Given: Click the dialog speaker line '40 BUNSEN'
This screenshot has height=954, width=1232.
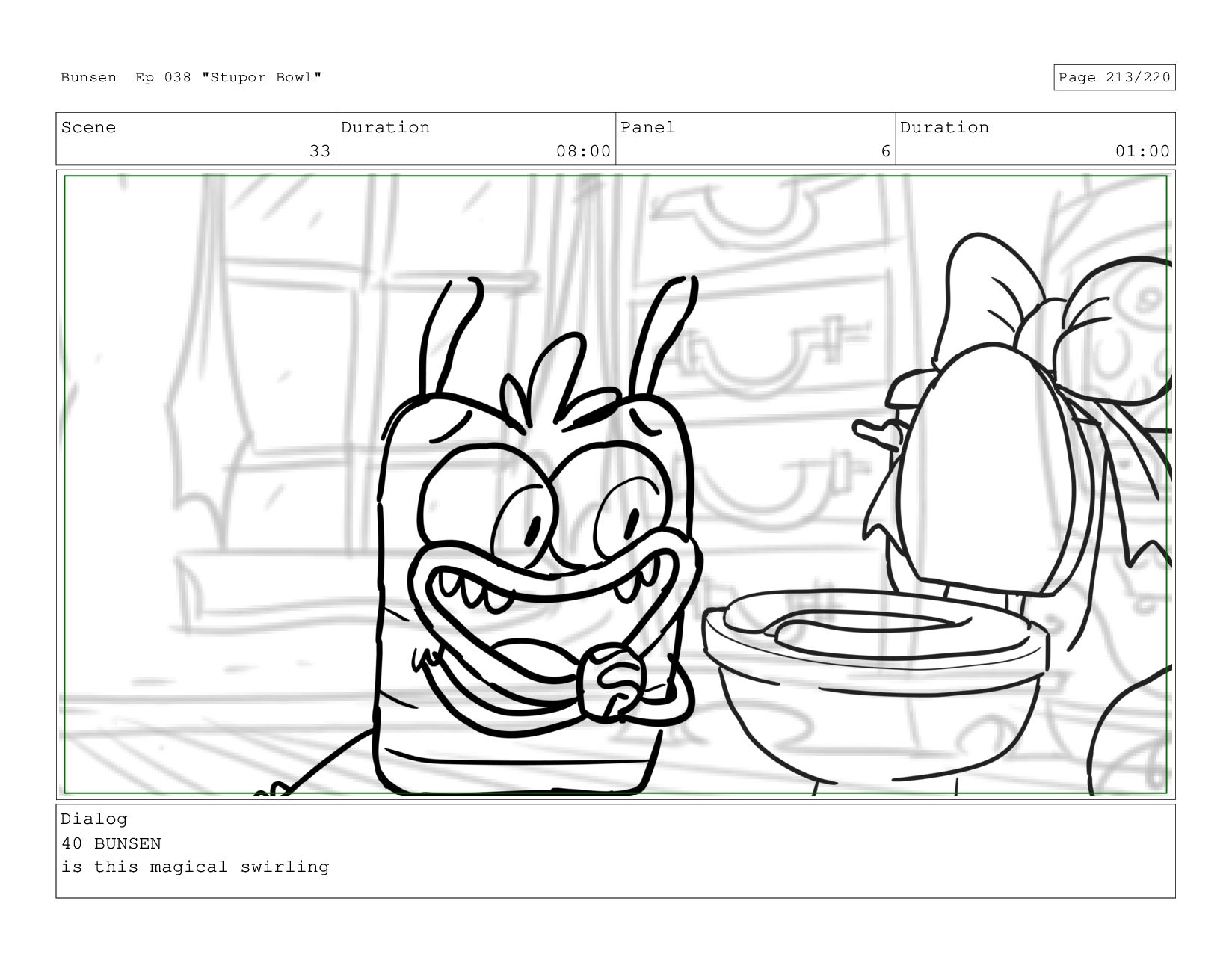Looking at the screenshot, I should (x=111, y=843).
